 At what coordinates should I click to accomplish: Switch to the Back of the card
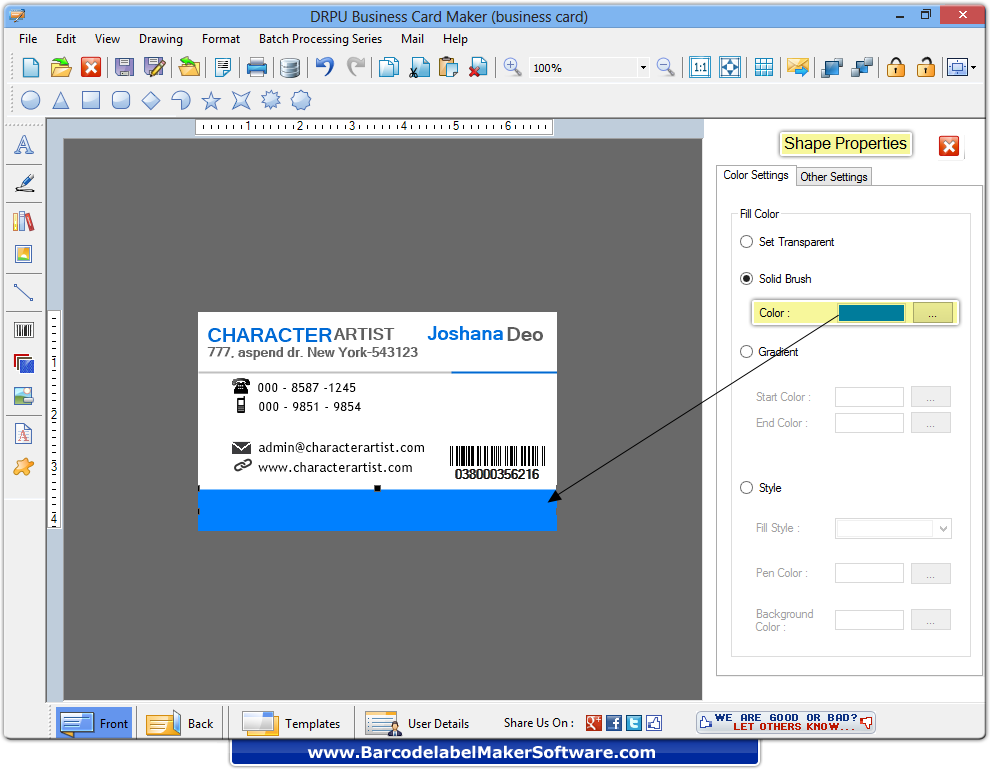coord(180,723)
